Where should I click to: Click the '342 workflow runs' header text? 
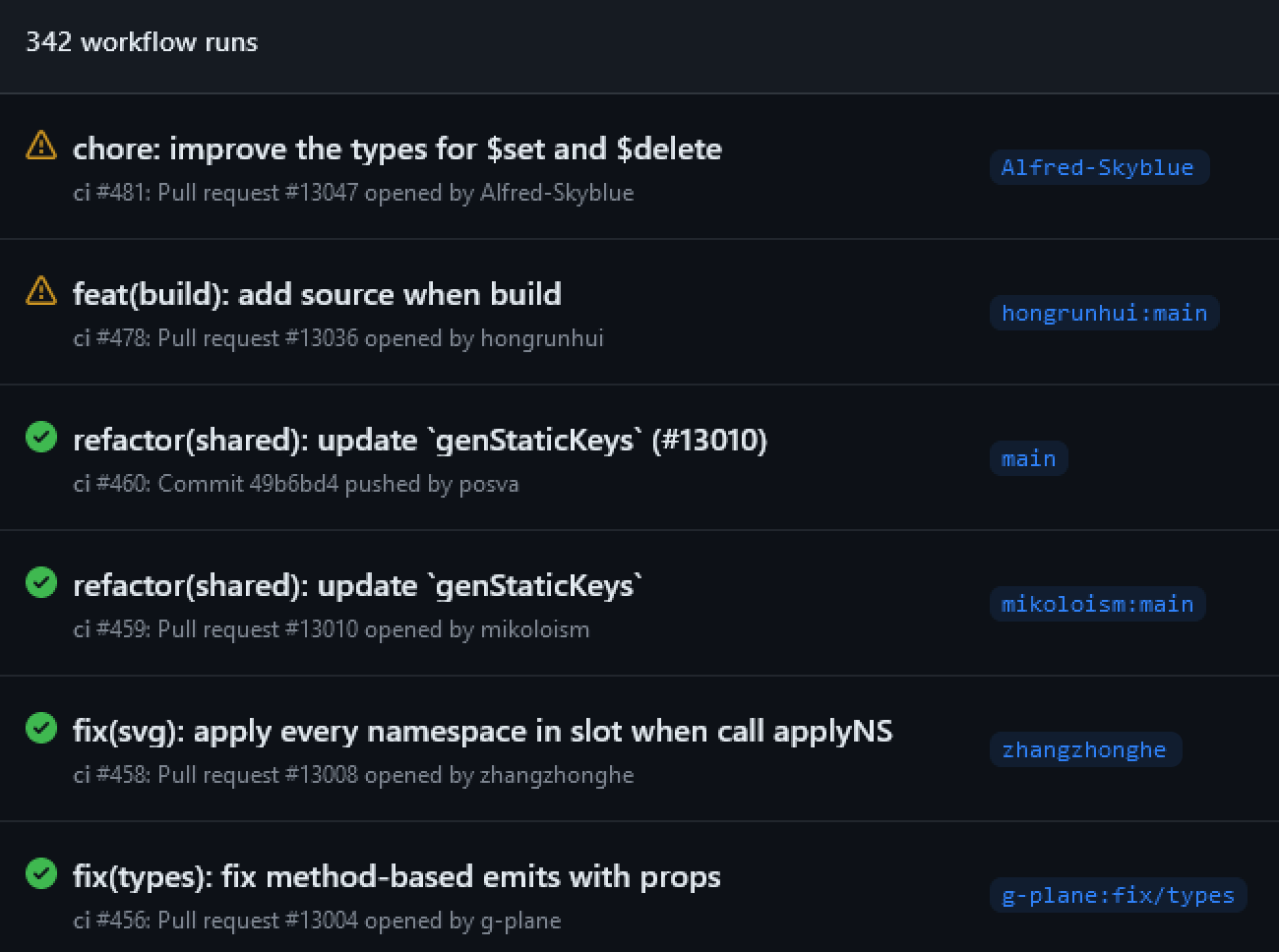[142, 42]
